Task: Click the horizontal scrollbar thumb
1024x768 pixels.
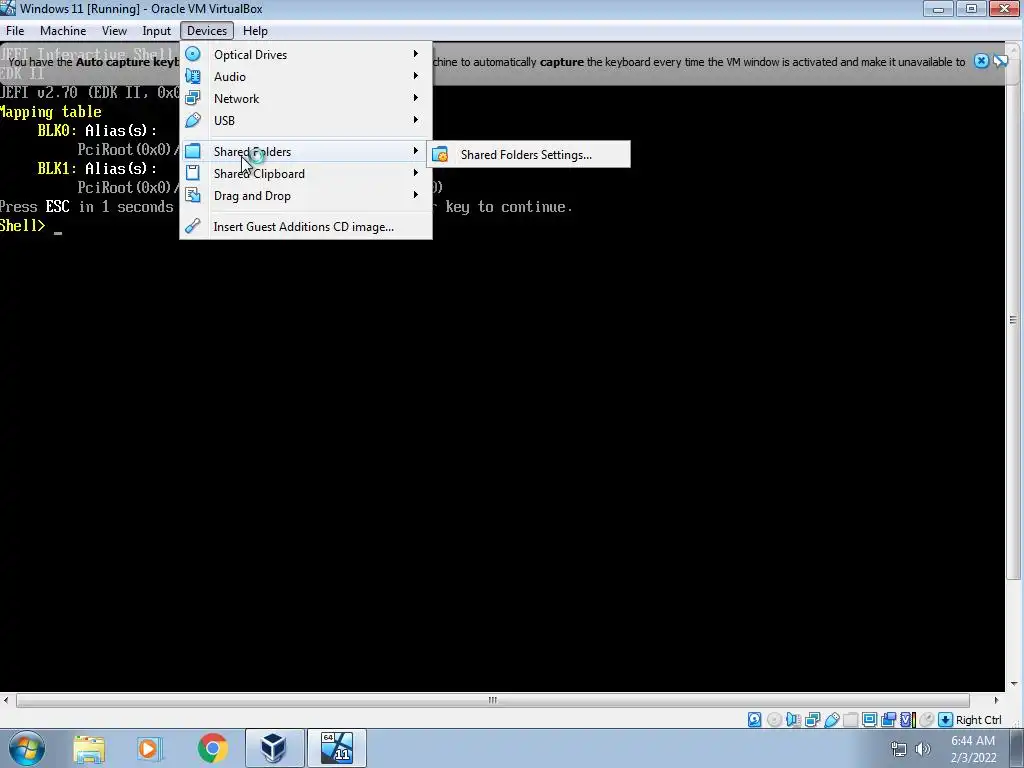Action: tap(493, 700)
